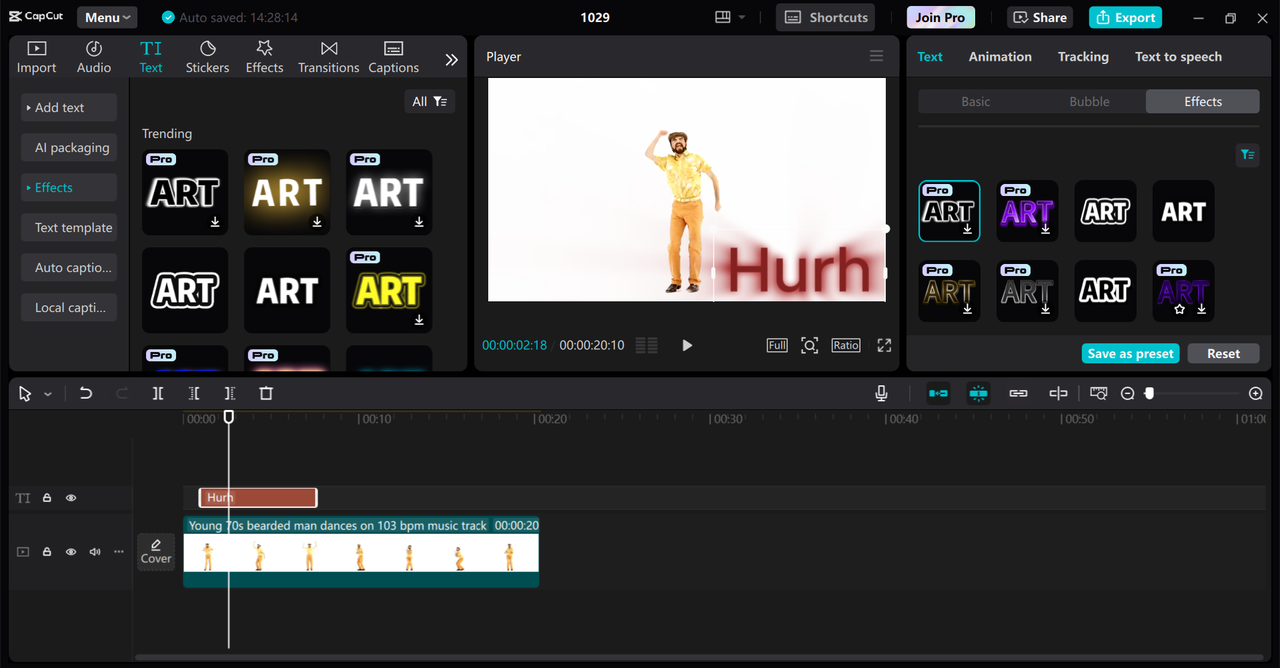Screen dimensions: 1280x668
Task: Click the Cover button
Action: [x=156, y=552]
